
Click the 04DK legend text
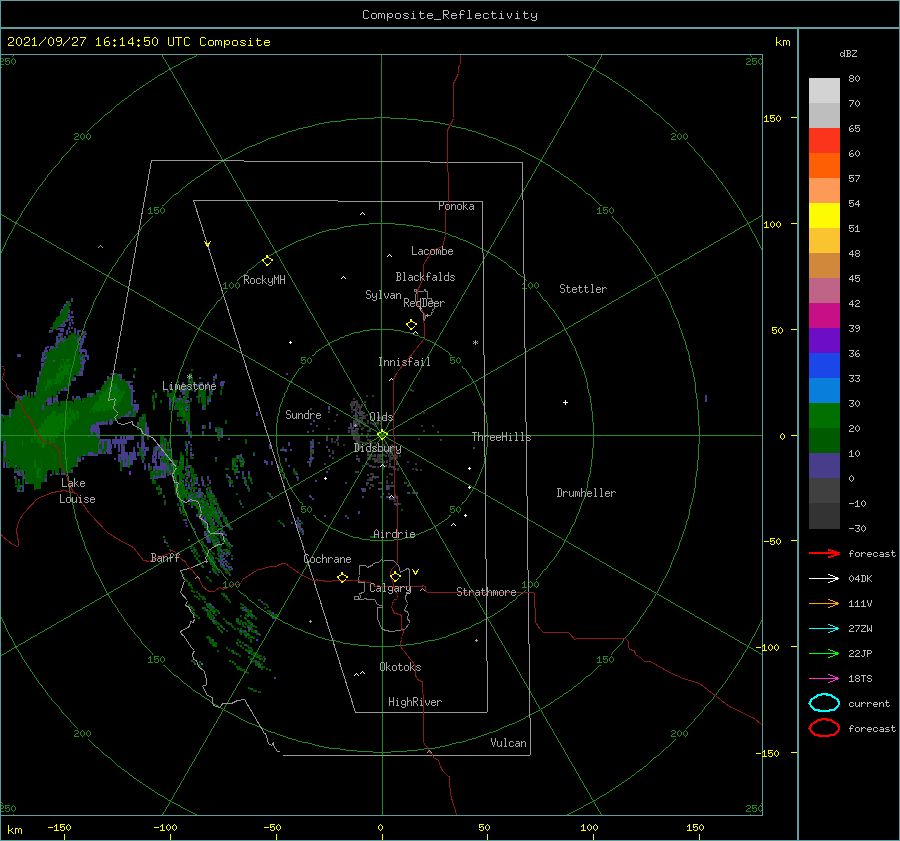click(860, 578)
